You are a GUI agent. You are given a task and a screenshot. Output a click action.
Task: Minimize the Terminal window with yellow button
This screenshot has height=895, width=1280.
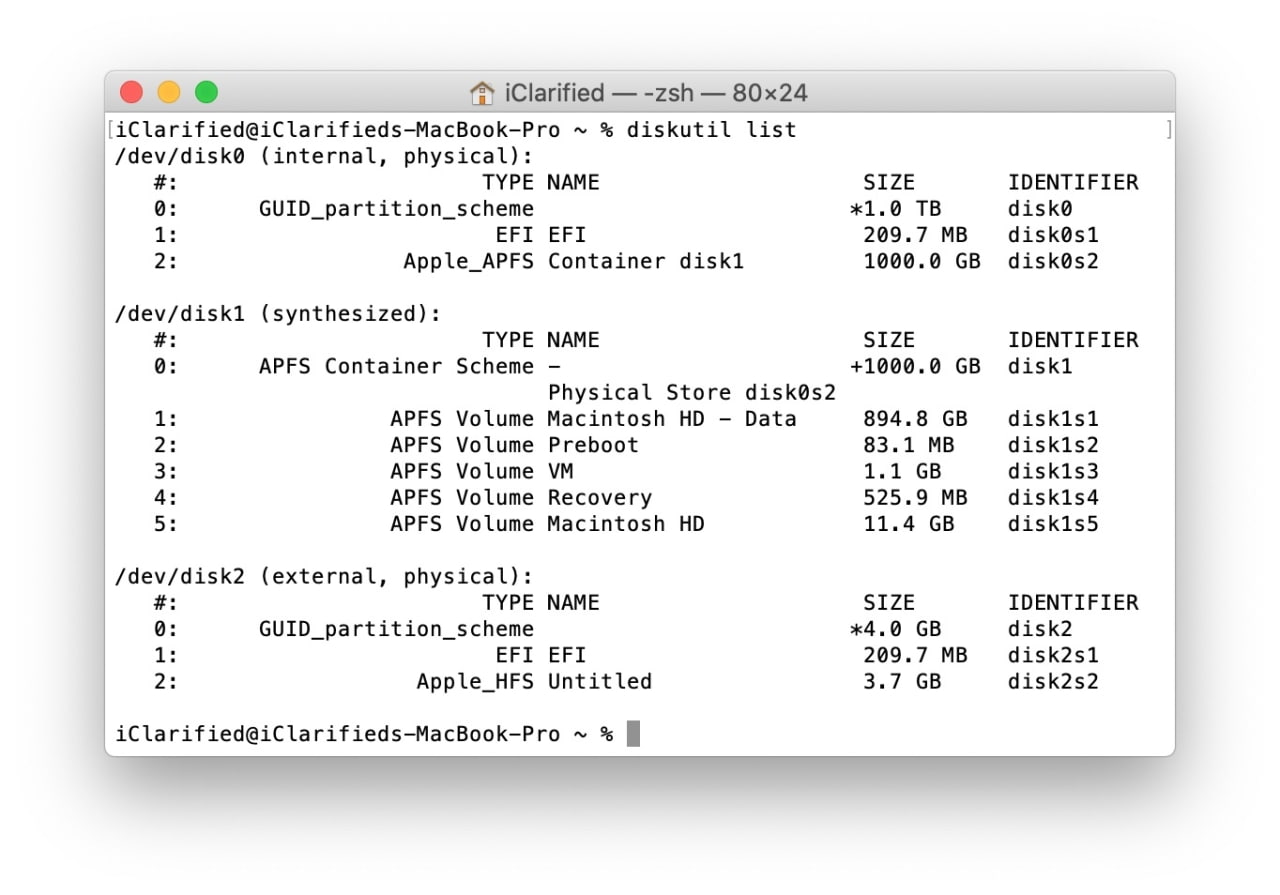[169, 93]
